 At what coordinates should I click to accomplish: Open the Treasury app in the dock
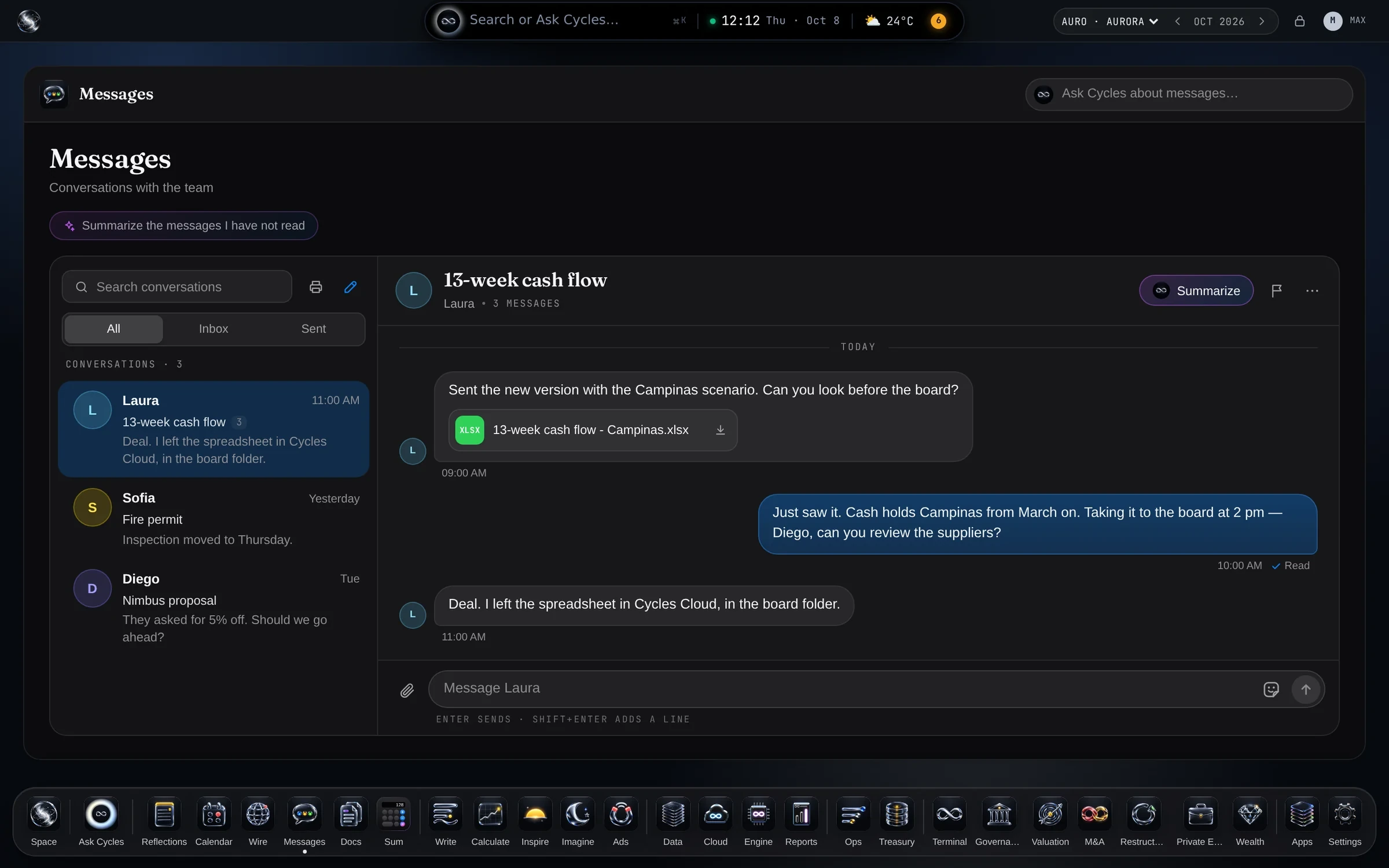click(x=896, y=822)
